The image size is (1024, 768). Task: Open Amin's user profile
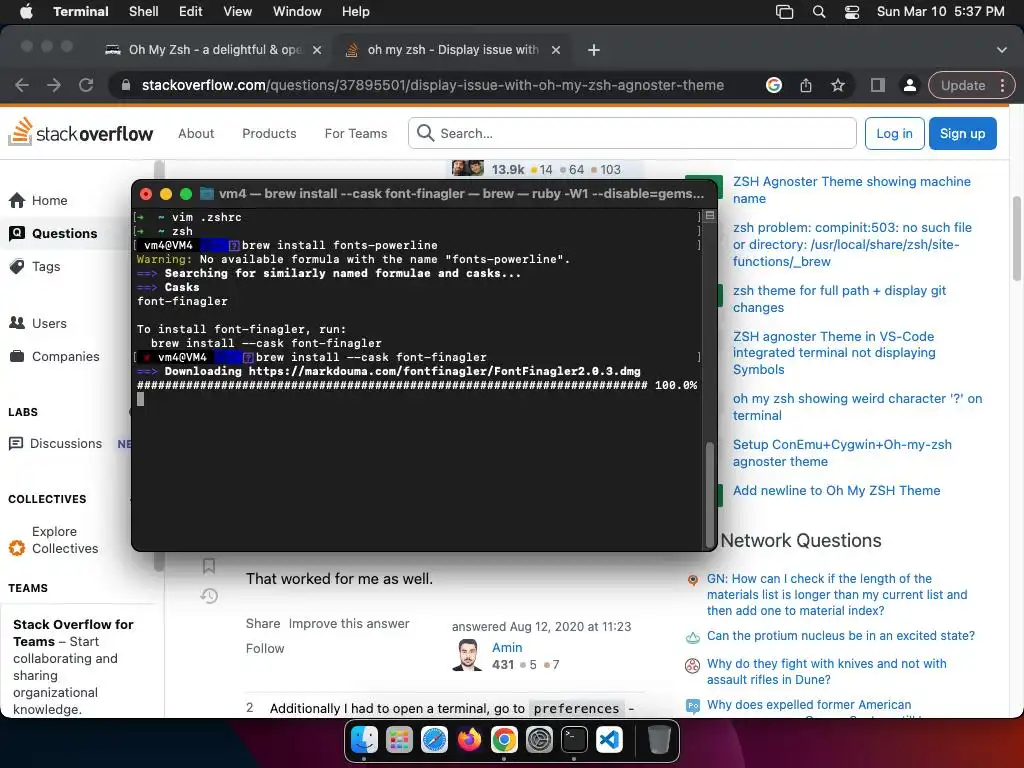(x=507, y=647)
